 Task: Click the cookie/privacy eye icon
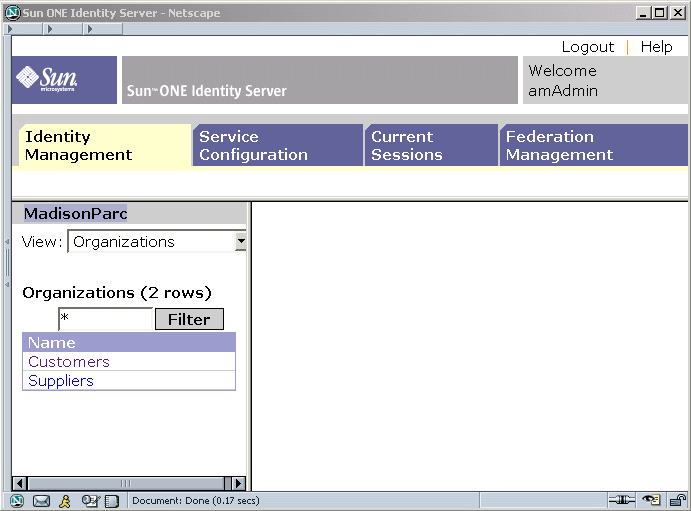pyautogui.click(x=651, y=500)
